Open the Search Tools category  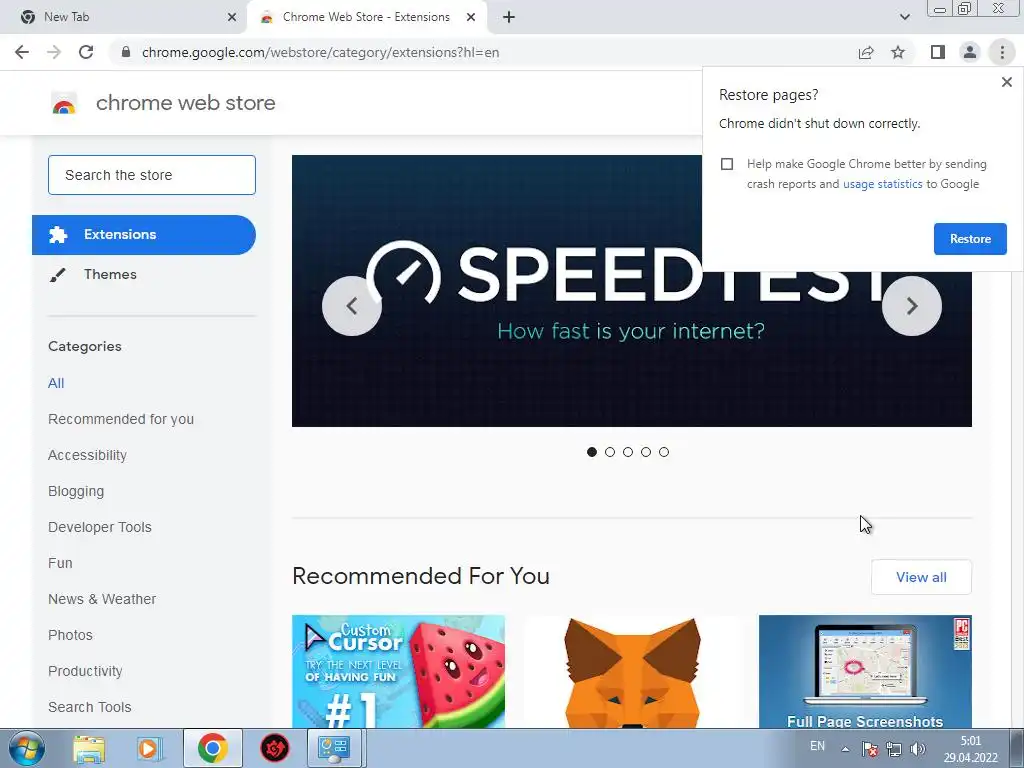pyautogui.click(x=89, y=707)
